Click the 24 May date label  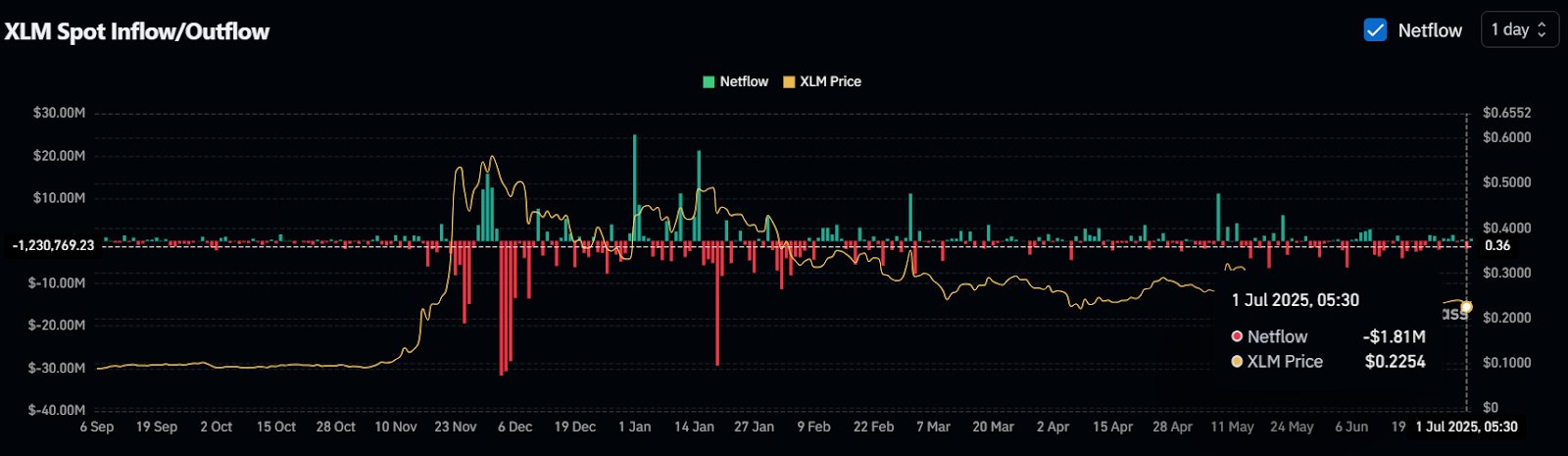point(1293,427)
